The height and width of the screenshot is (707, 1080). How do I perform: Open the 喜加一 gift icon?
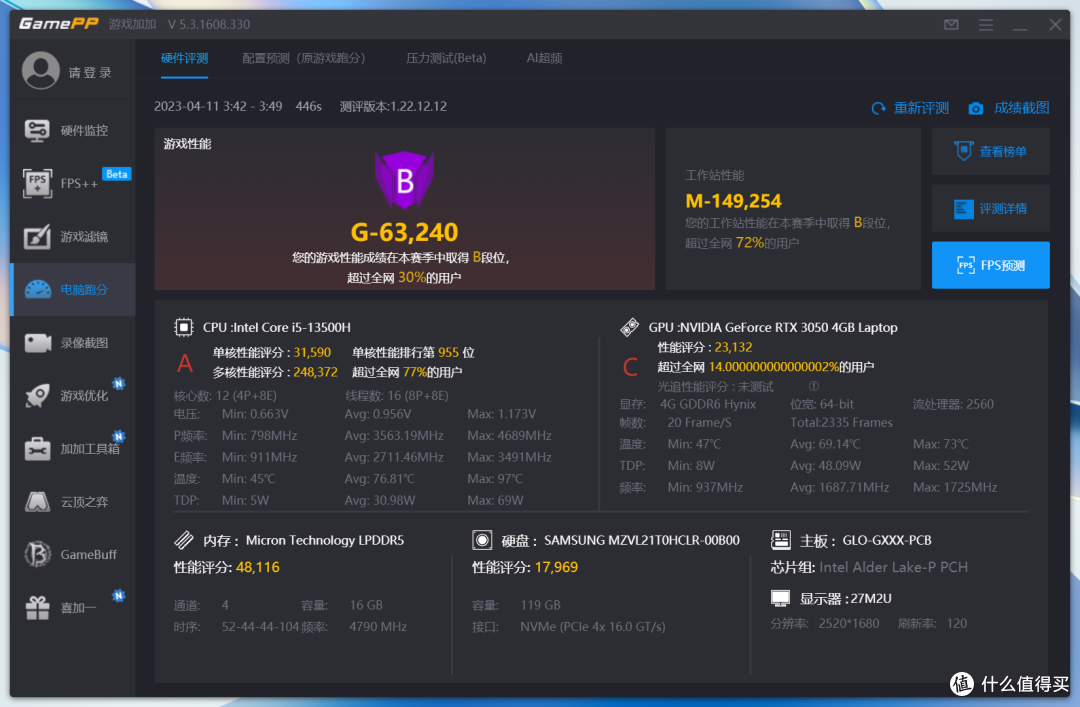(37, 608)
